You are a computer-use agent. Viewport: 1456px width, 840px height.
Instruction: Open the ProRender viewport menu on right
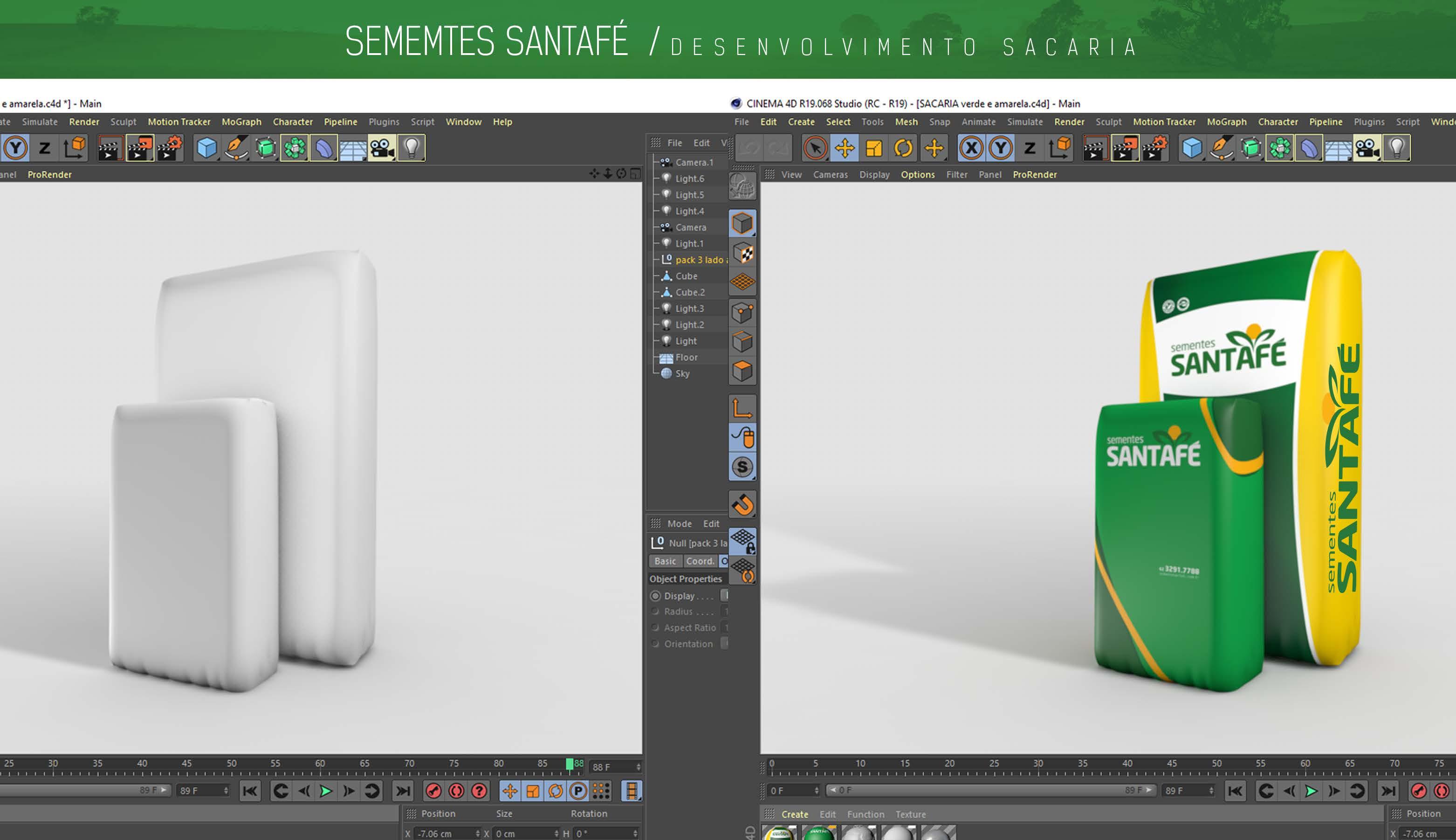click(1035, 175)
